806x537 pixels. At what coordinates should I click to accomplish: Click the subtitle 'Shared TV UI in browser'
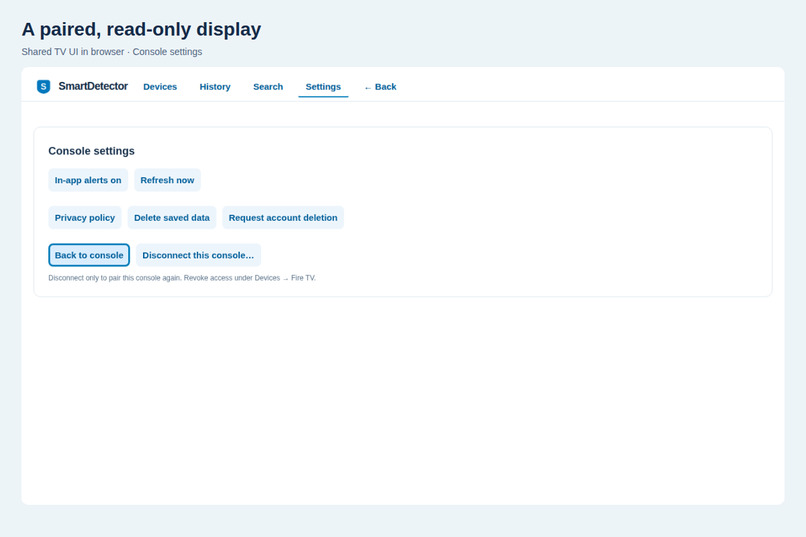[72, 52]
